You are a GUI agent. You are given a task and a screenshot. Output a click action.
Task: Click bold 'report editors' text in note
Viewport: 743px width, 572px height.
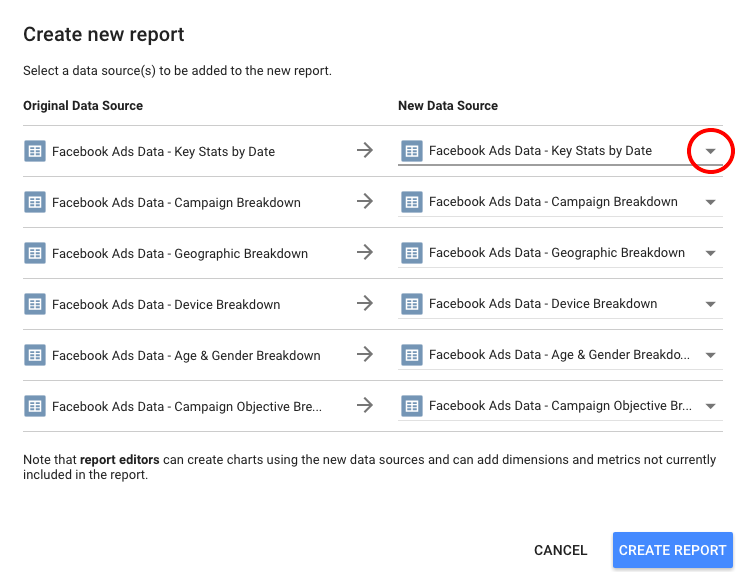[x=119, y=460]
